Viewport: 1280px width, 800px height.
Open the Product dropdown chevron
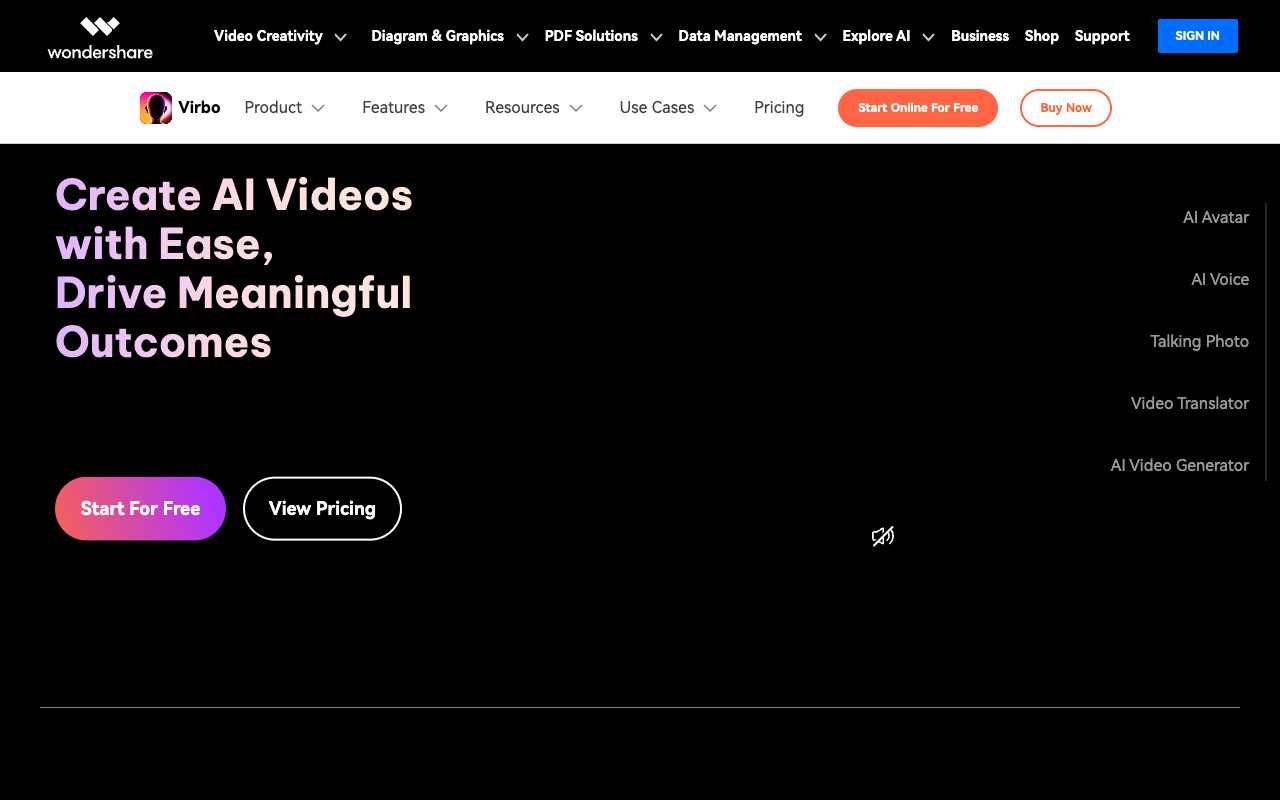point(318,108)
